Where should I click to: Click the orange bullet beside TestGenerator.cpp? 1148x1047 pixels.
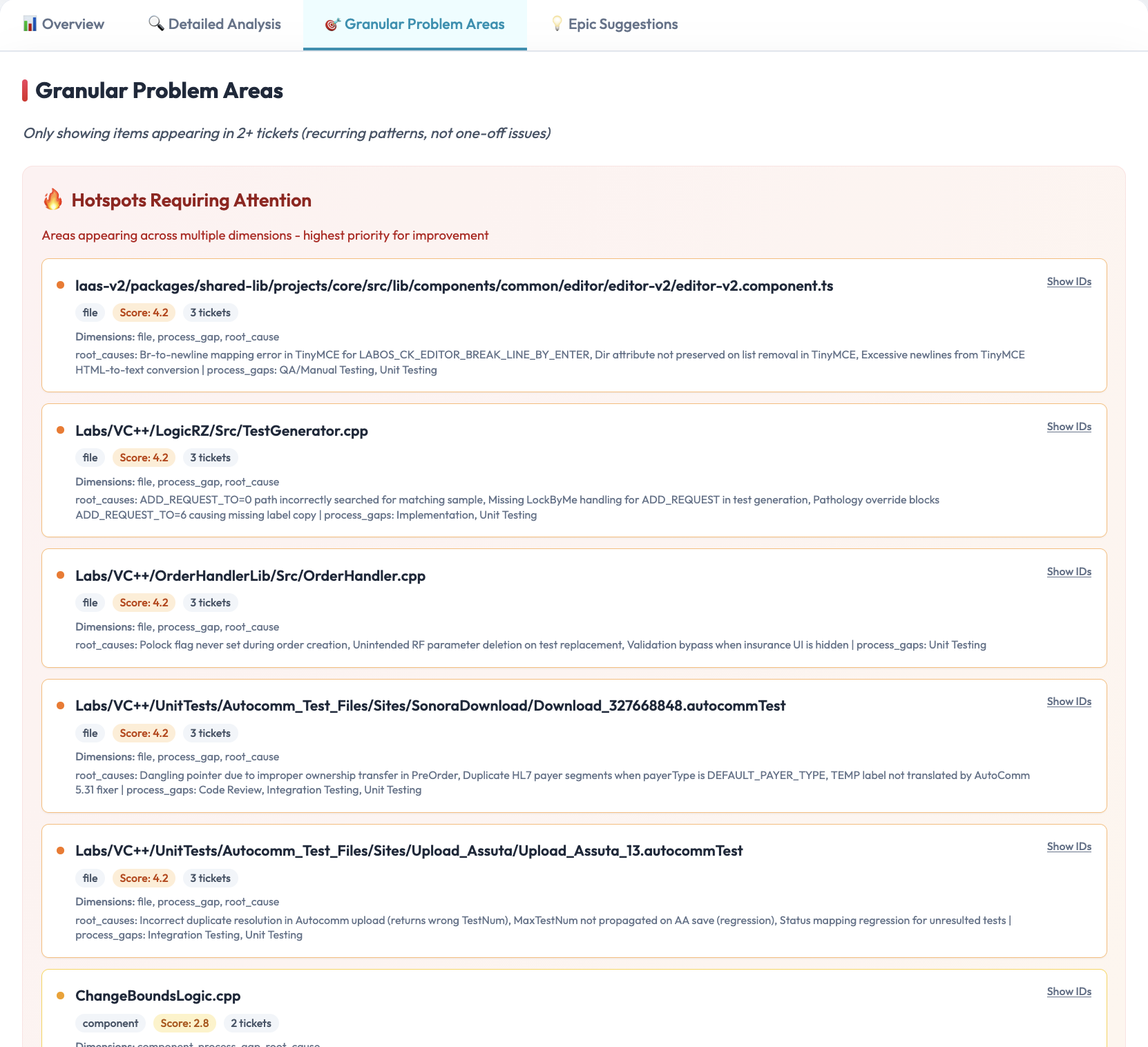point(61,429)
